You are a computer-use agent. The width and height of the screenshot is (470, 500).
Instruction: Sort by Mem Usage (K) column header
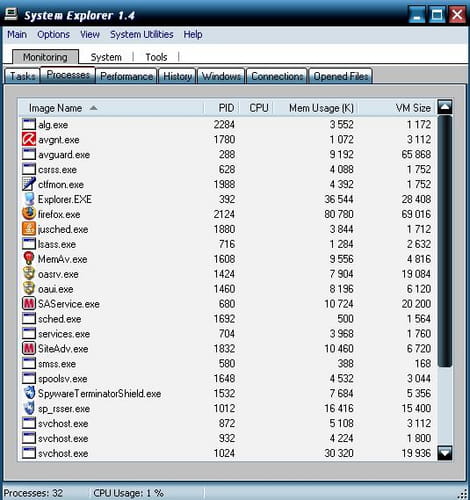pos(316,108)
